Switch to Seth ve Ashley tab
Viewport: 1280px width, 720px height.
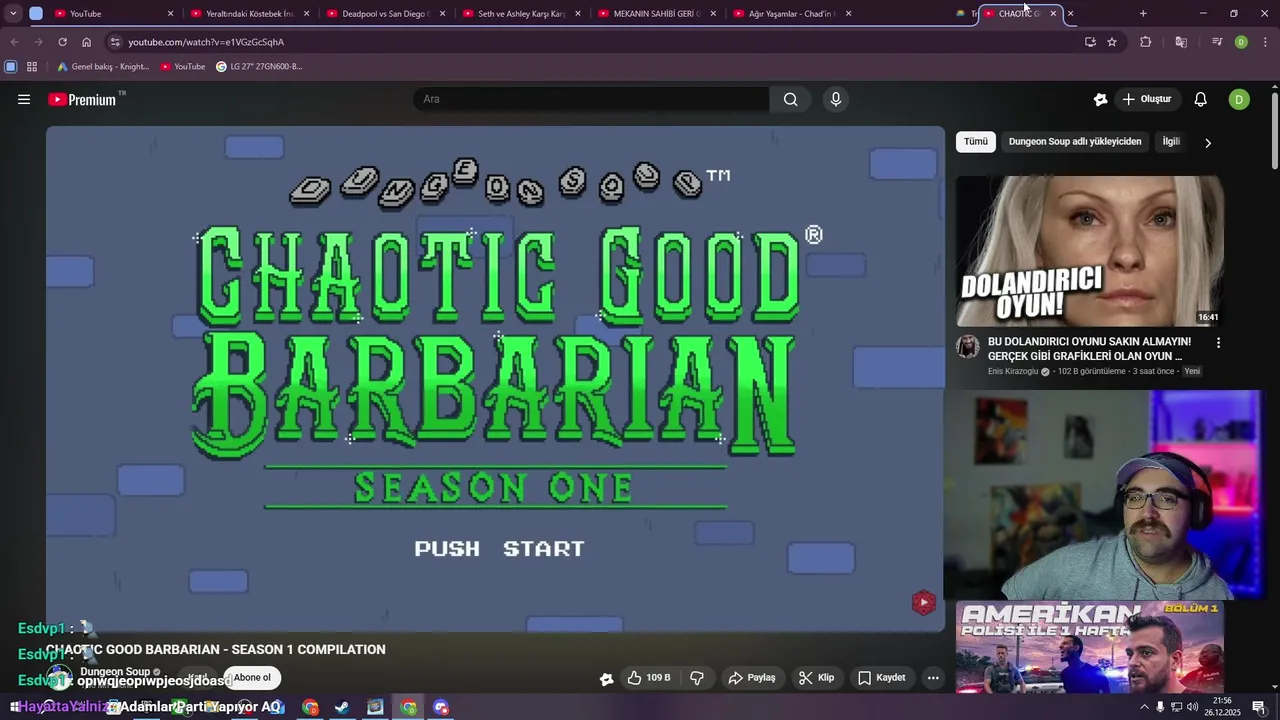pos(521,14)
